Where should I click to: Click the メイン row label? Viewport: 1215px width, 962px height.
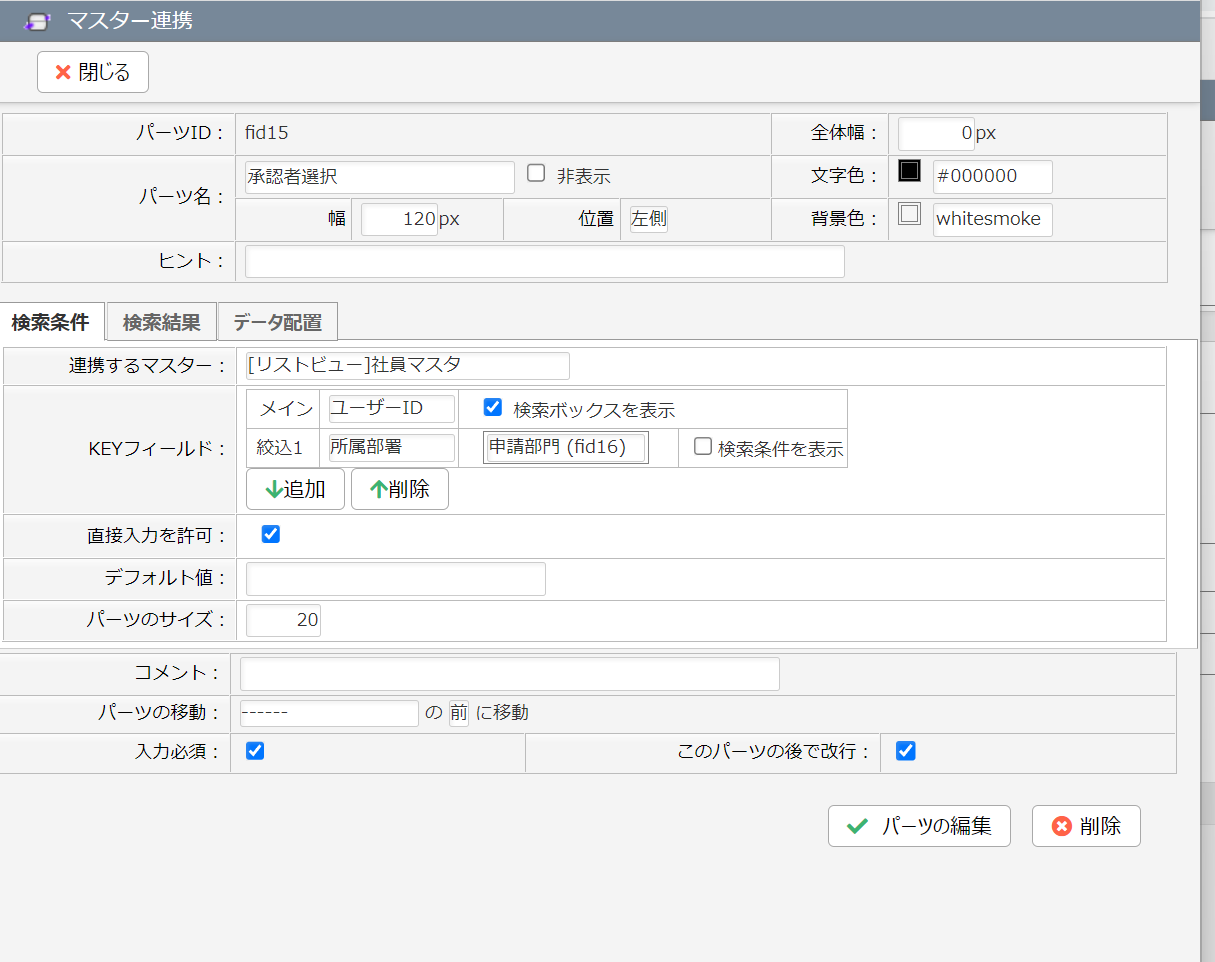tap(284, 409)
